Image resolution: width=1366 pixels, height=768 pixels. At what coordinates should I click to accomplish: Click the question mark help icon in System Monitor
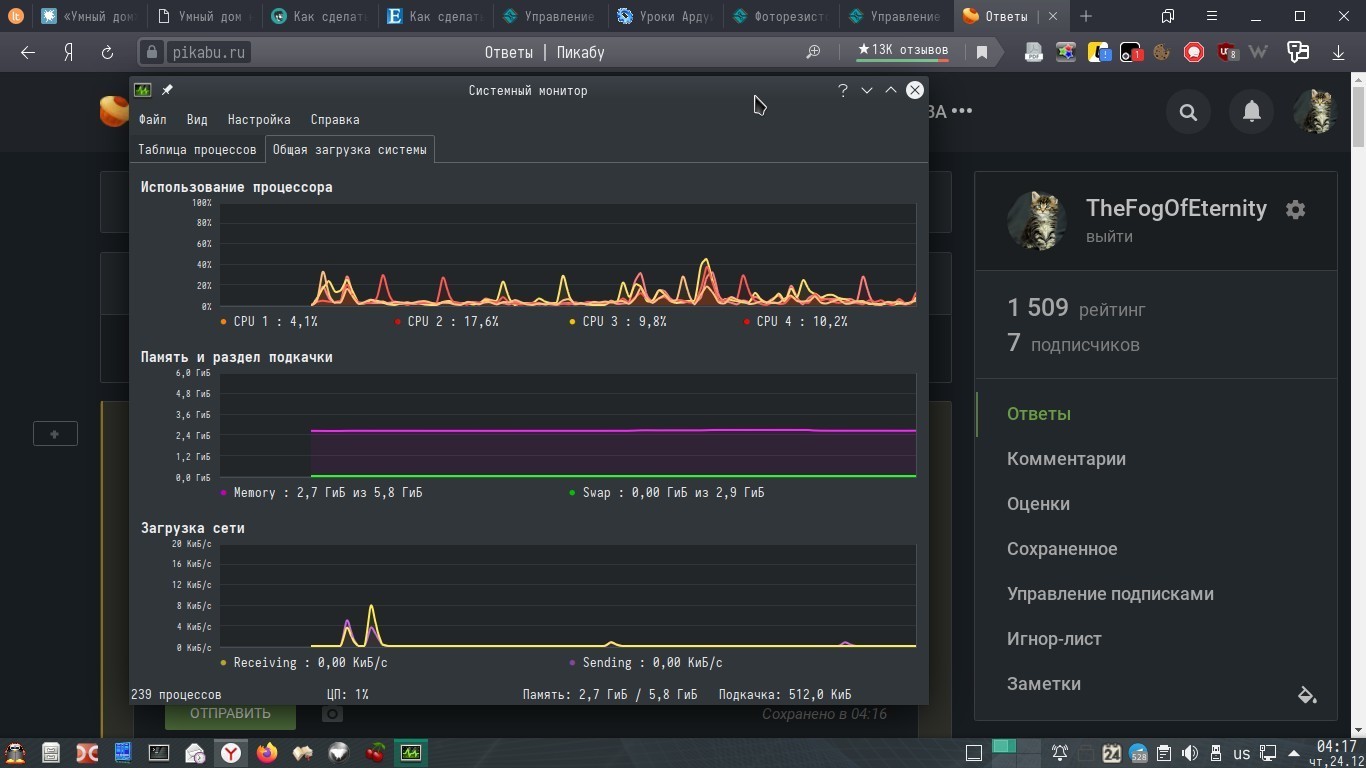click(x=843, y=90)
